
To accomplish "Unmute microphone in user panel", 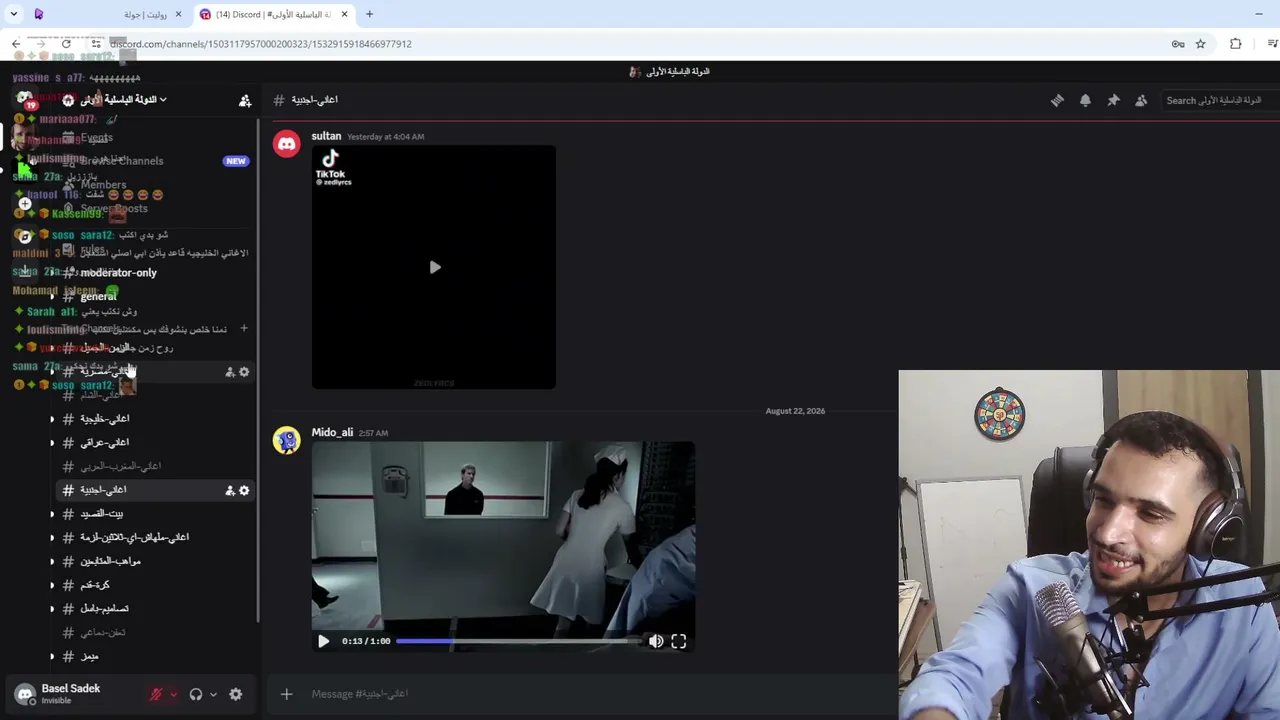I will click(156, 694).
